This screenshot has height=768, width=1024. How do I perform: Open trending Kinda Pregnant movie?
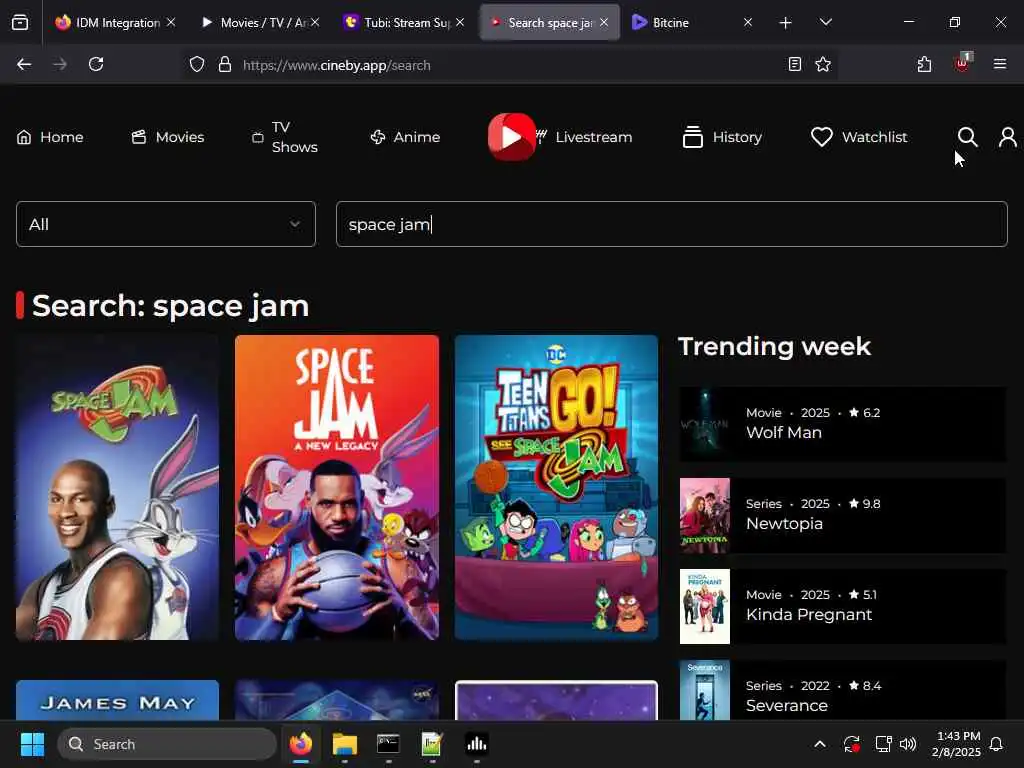pos(842,606)
